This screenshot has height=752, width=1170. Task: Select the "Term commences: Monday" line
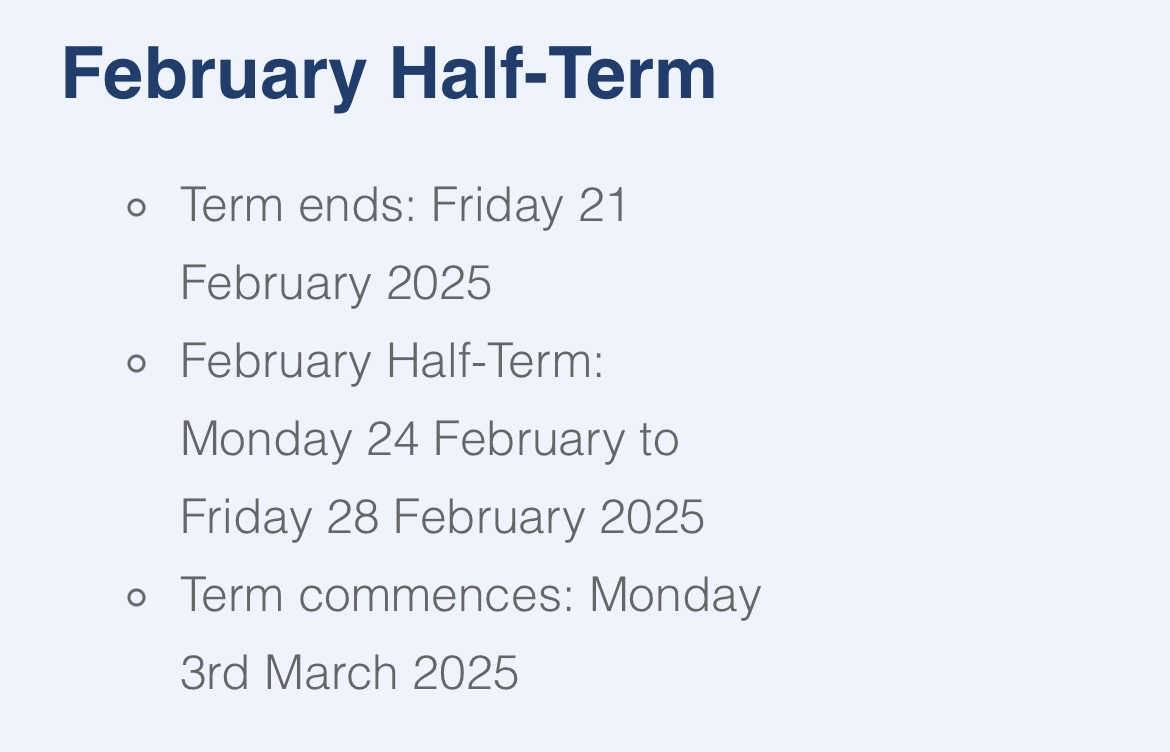click(x=470, y=596)
